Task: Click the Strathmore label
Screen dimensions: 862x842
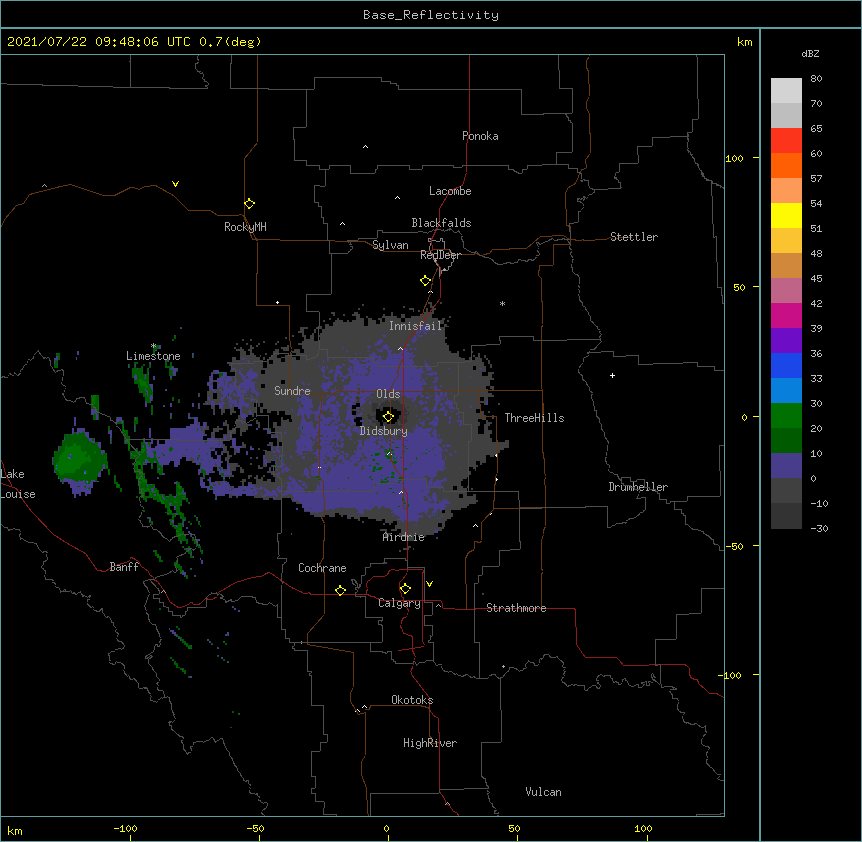Action: [x=516, y=608]
